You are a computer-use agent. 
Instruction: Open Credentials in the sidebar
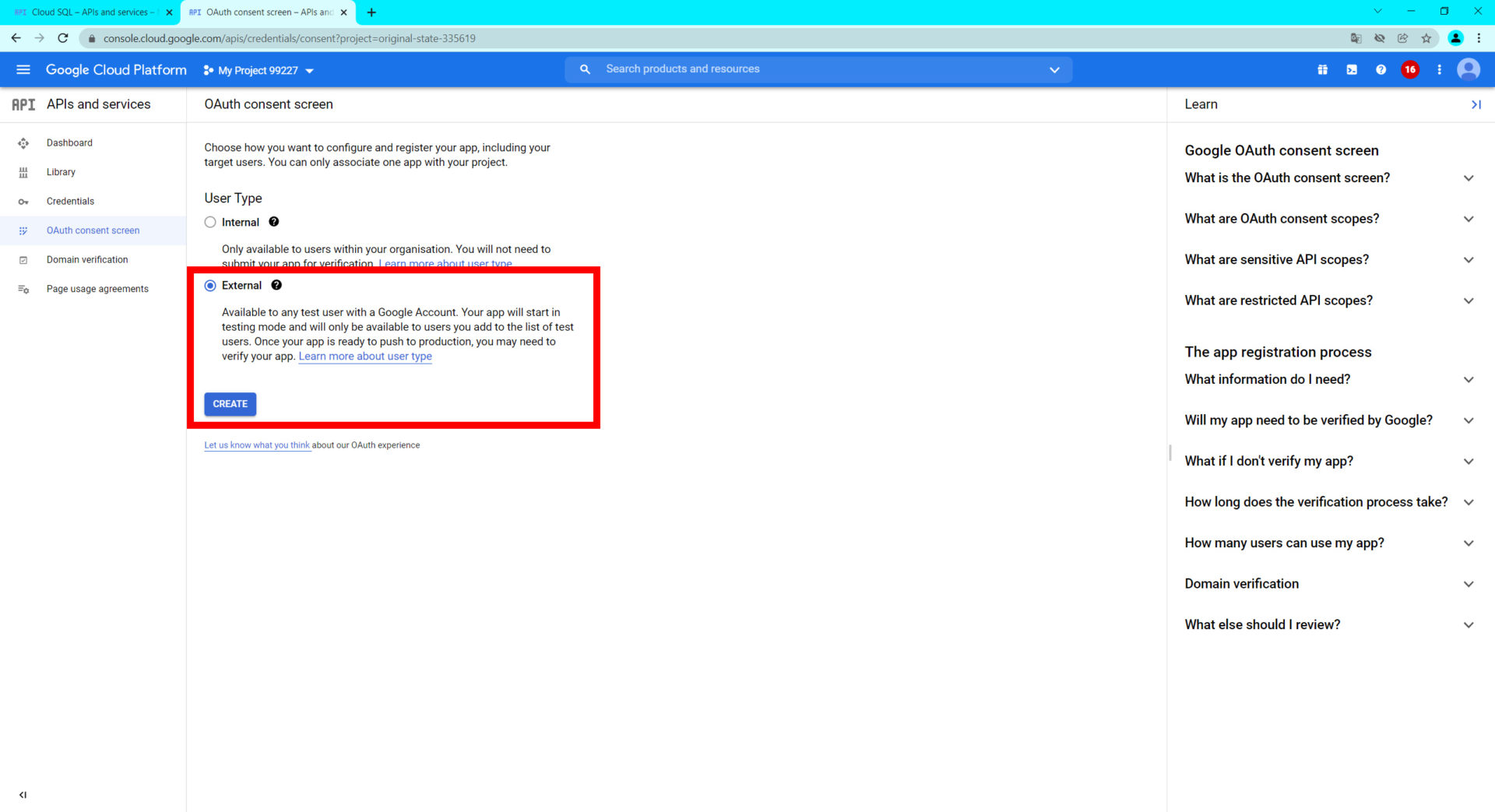(x=93, y=201)
